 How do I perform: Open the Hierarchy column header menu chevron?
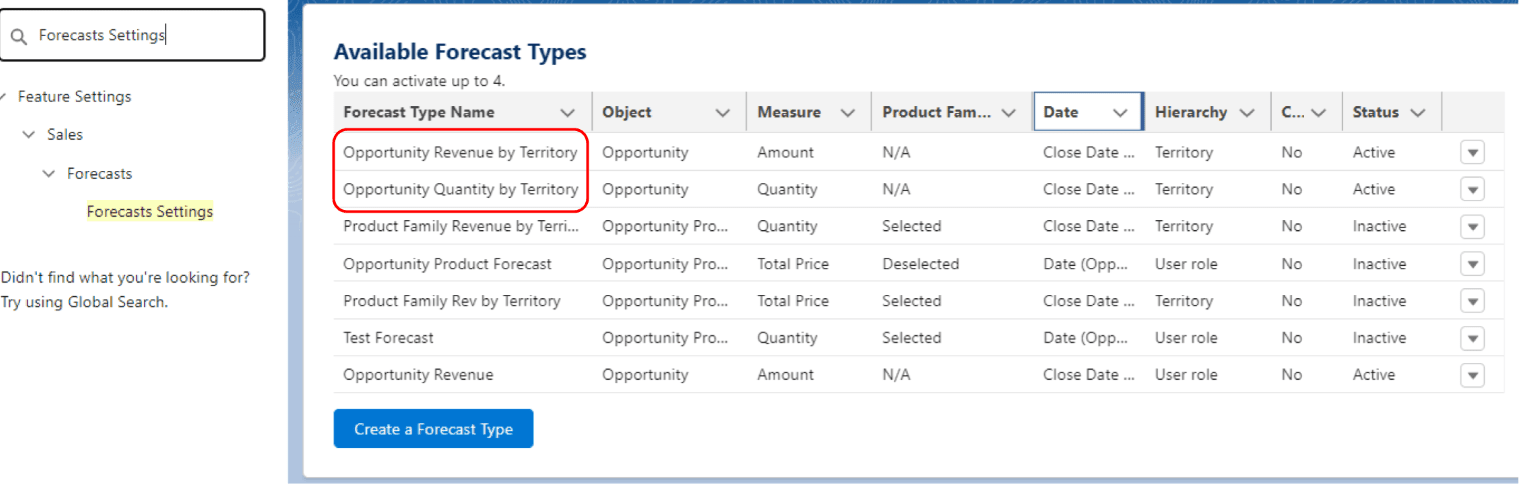[1246, 113]
